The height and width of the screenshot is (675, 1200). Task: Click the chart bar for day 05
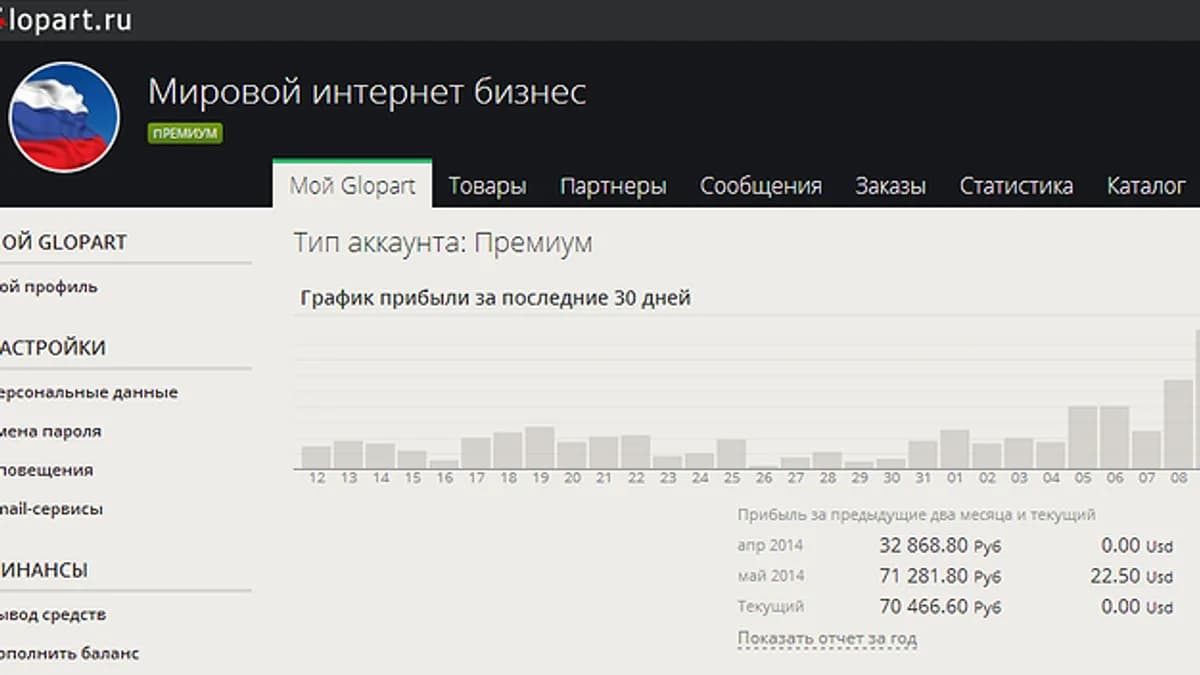(x=1084, y=437)
